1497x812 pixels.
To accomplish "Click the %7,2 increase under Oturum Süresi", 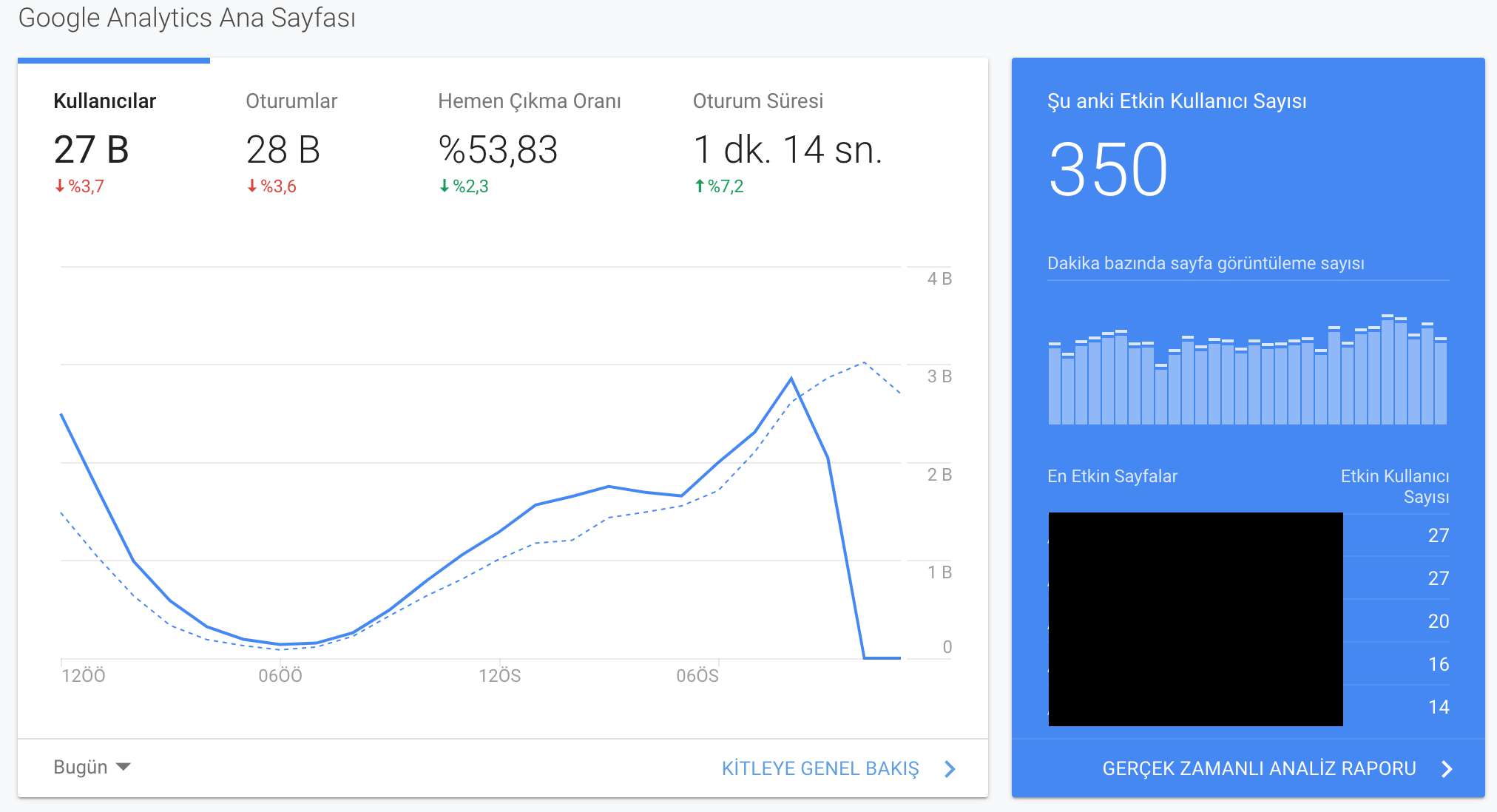I will 719,186.
